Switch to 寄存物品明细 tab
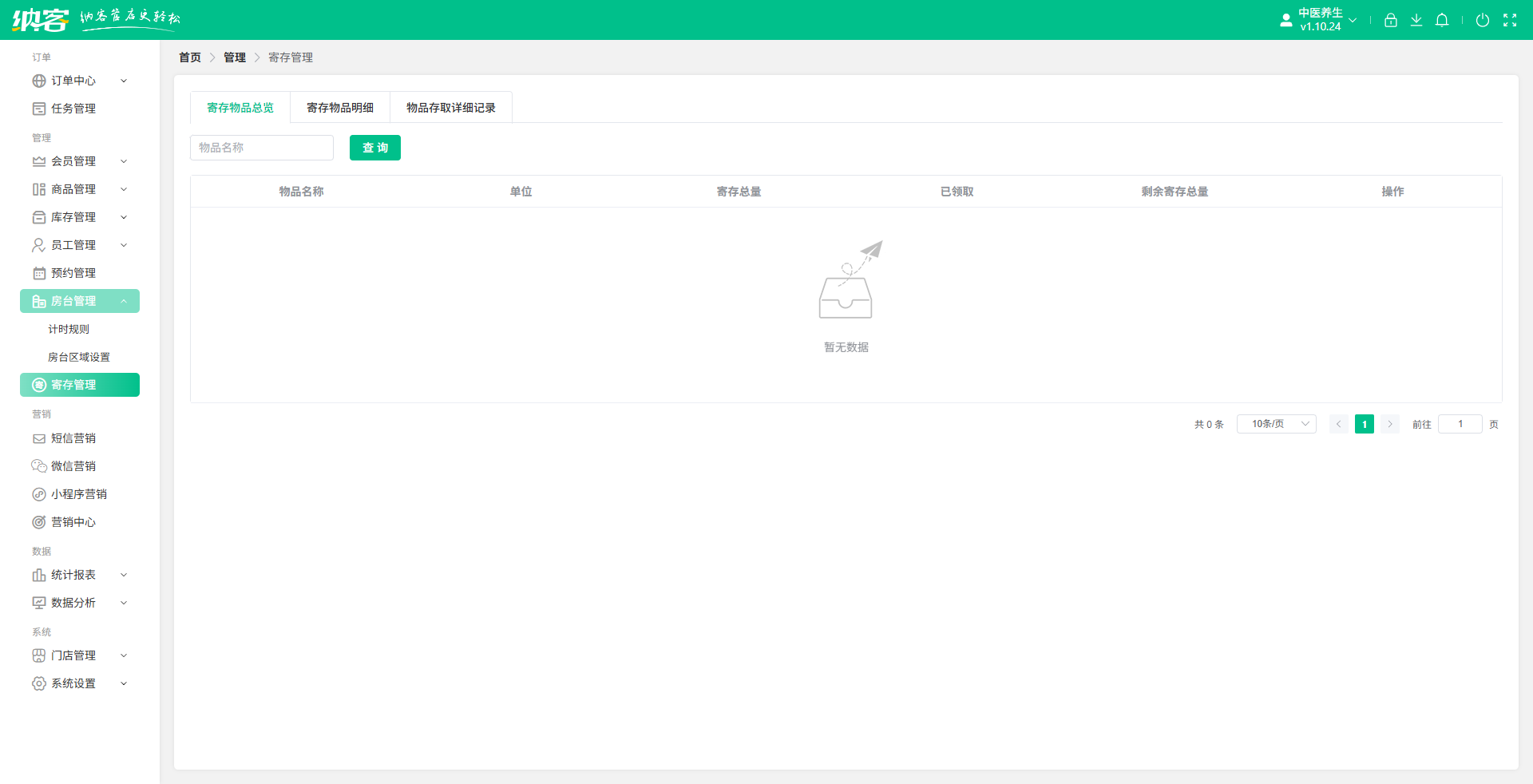This screenshot has height=784, width=1533. click(340, 108)
